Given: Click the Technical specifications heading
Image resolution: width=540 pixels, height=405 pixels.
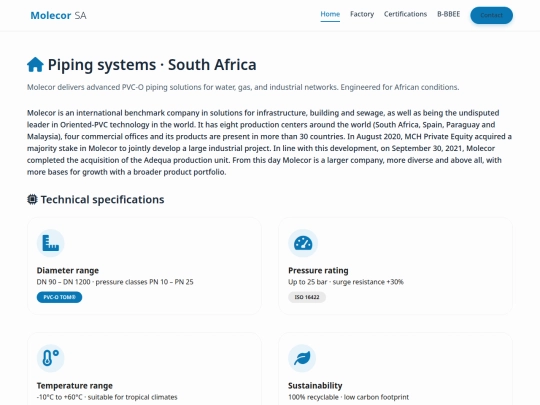Looking at the screenshot, I should [102, 199].
